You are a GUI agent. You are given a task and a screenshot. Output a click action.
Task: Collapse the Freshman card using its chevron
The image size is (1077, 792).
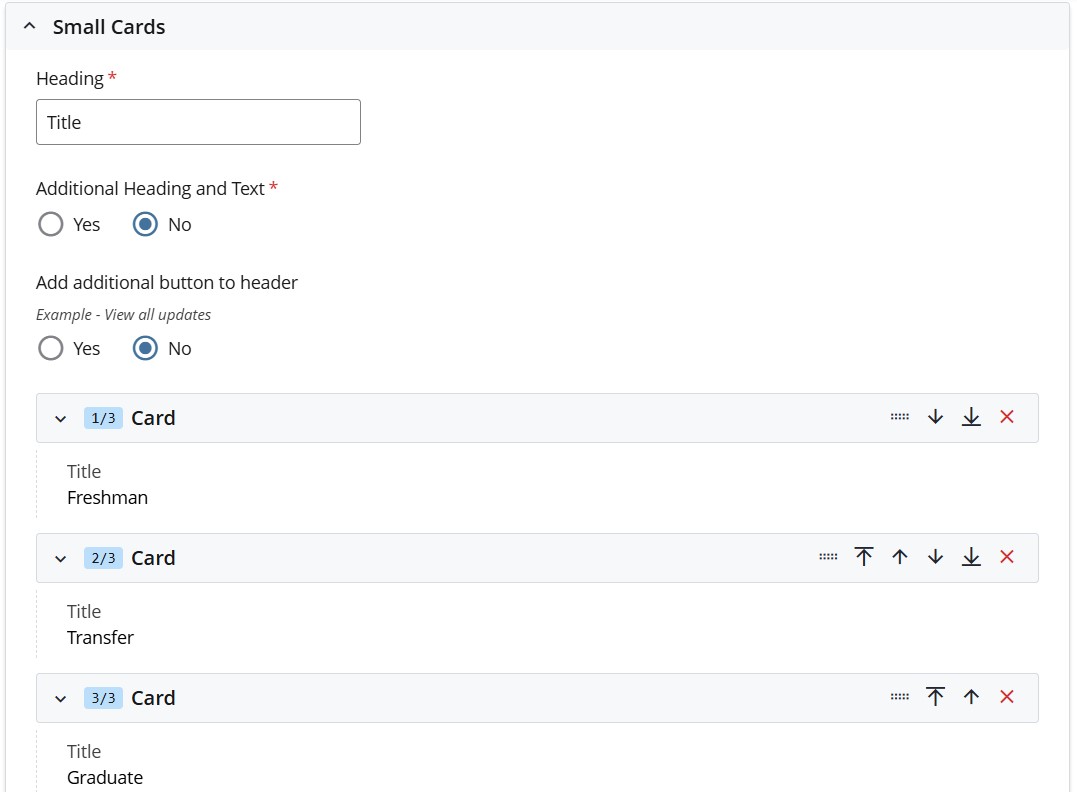(59, 419)
